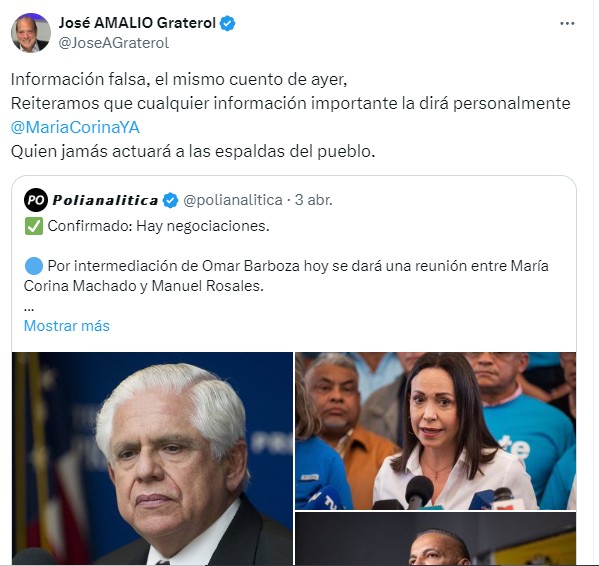599x566 pixels.
Task: Open the @JoseAGraterol handle
Action: tap(113, 43)
